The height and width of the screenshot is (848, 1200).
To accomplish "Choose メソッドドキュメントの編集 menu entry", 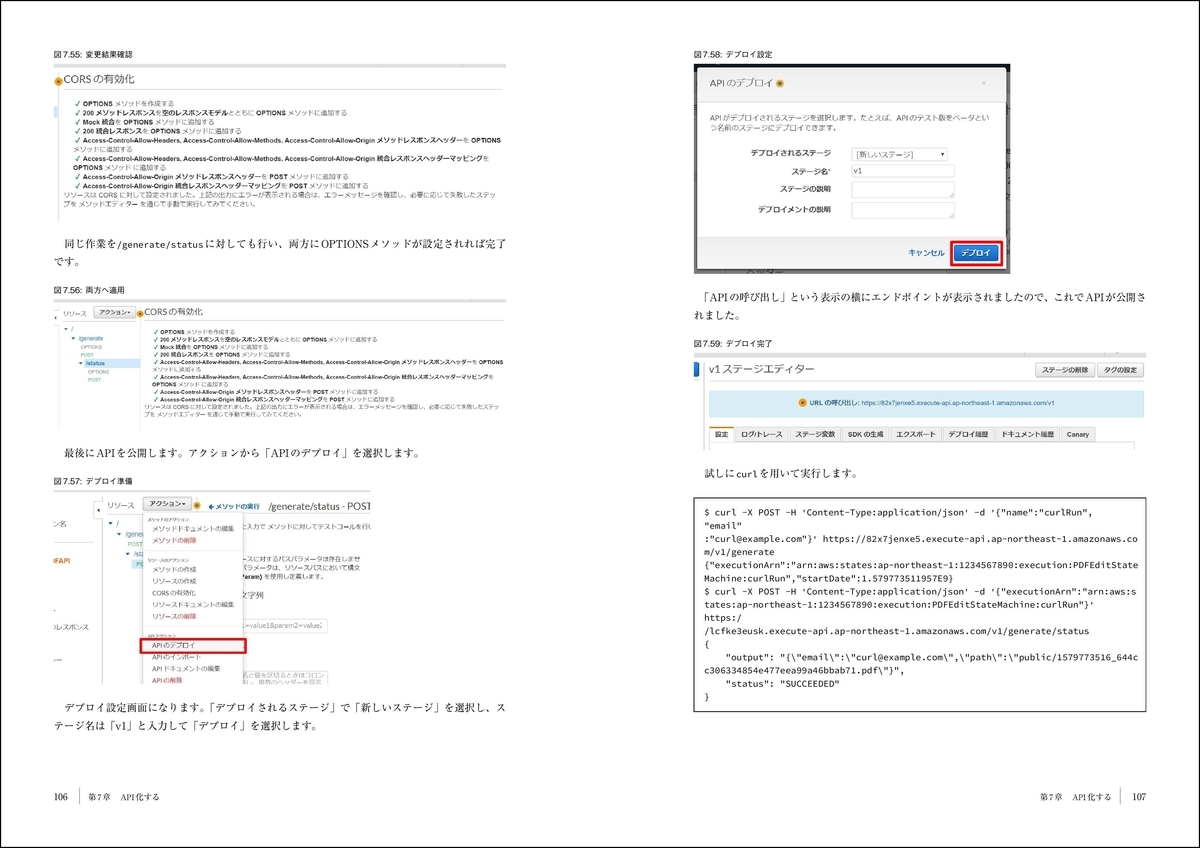I will 193,529.
